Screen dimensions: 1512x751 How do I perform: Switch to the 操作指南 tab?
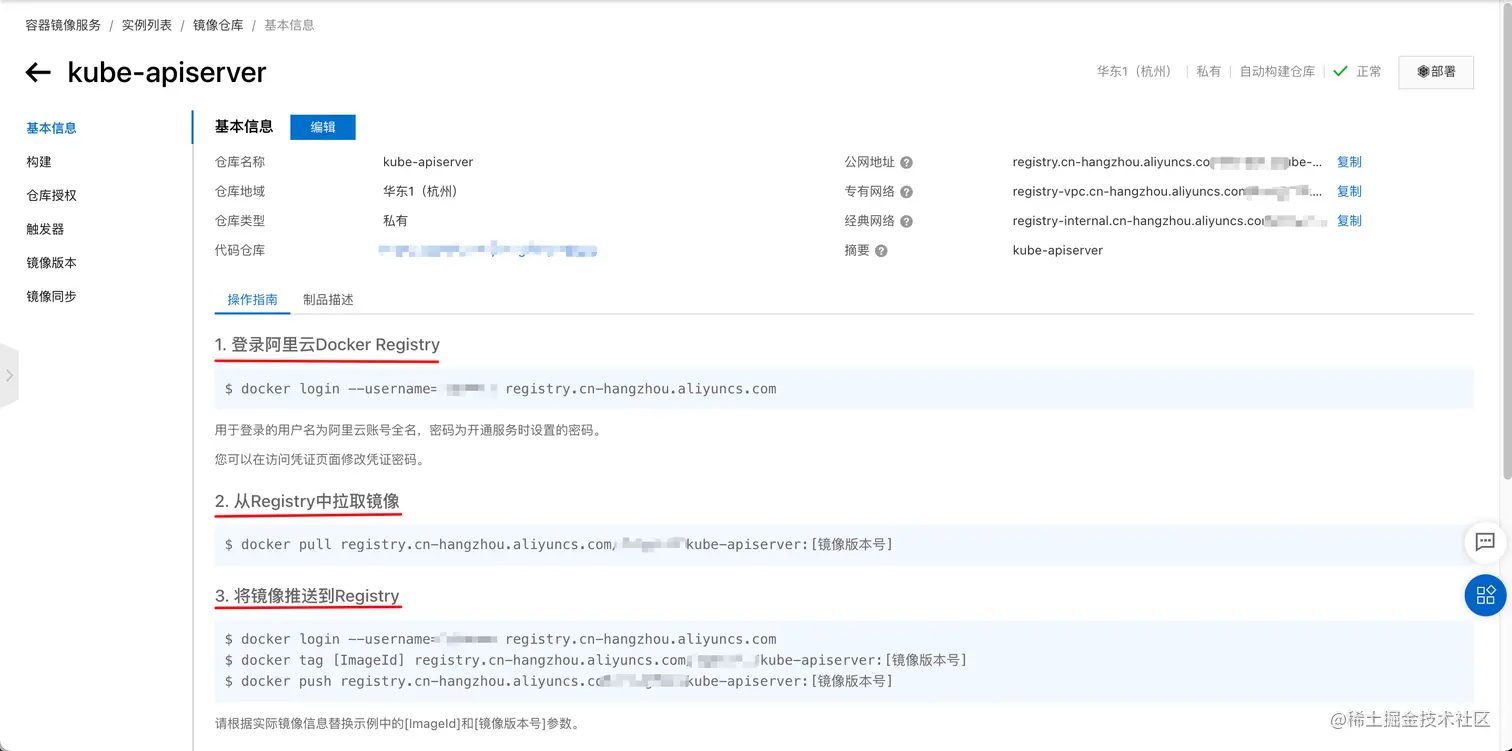pos(252,300)
